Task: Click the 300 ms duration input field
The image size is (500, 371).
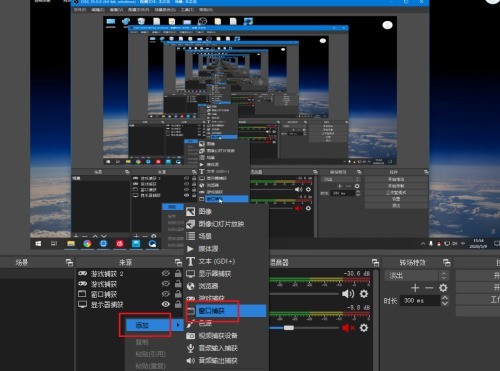Action: tap(419, 301)
